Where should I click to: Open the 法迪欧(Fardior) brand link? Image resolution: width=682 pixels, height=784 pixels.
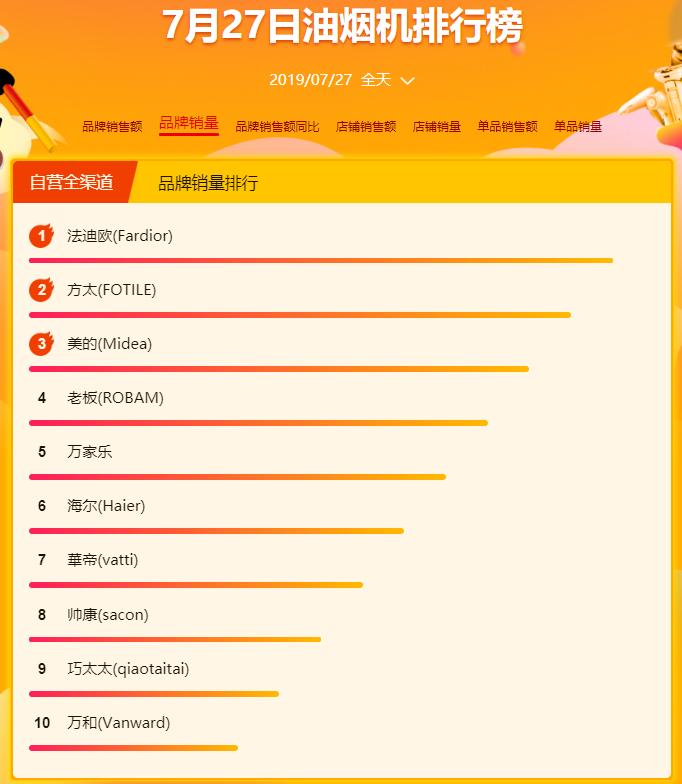(120, 236)
